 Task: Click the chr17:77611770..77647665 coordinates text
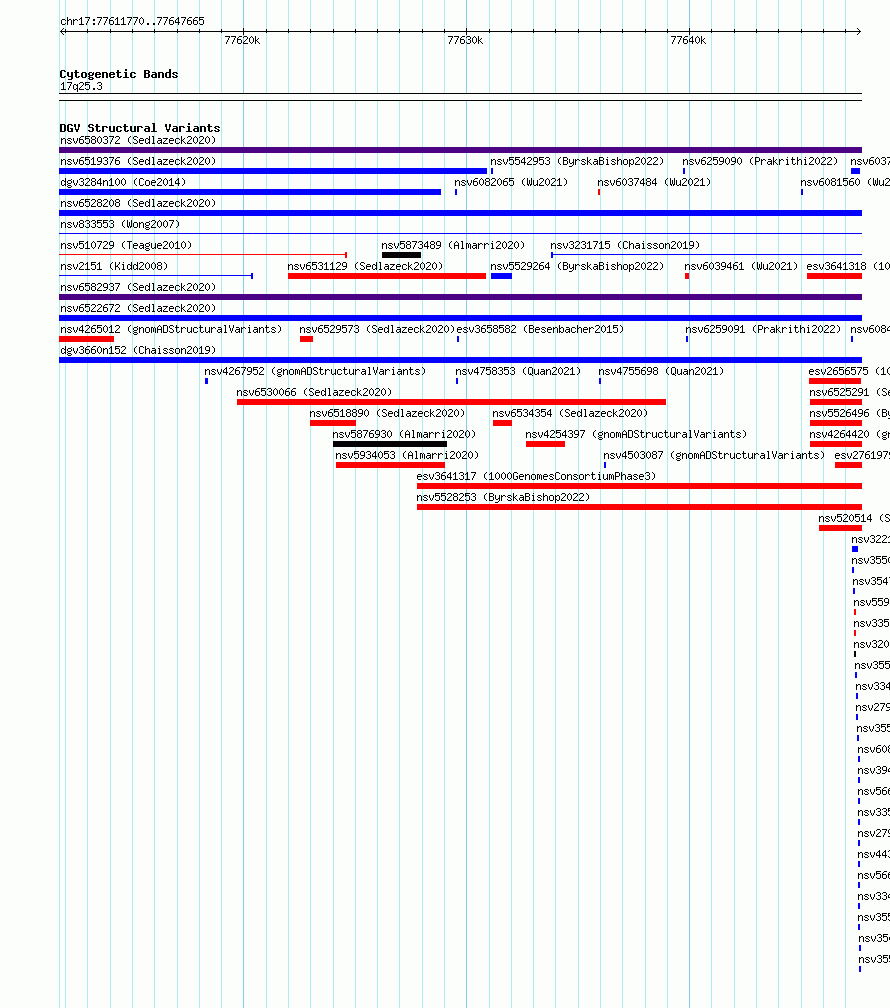point(132,21)
